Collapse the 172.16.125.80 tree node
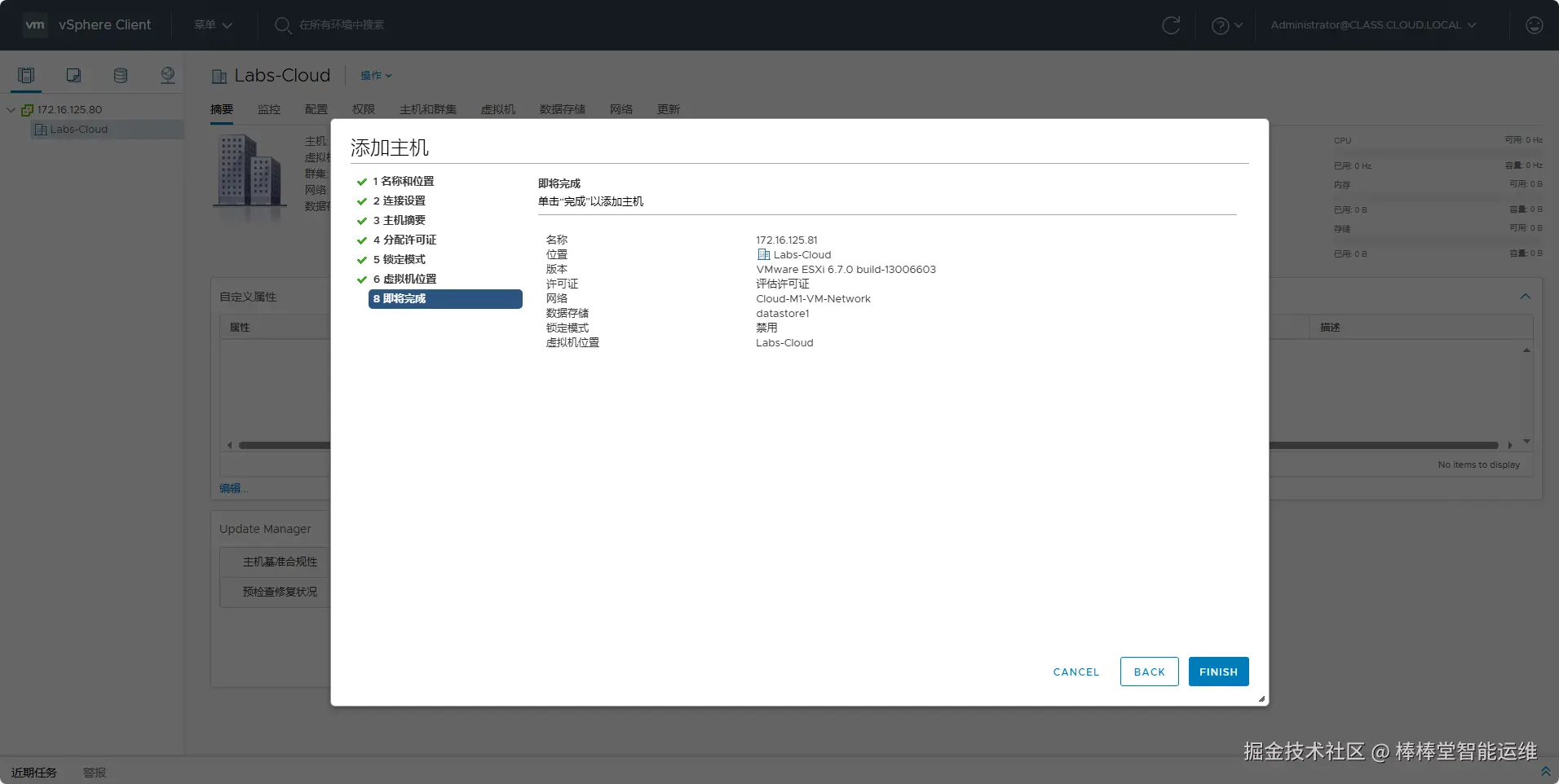Image resolution: width=1559 pixels, height=784 pixels. tap(11, 110)
